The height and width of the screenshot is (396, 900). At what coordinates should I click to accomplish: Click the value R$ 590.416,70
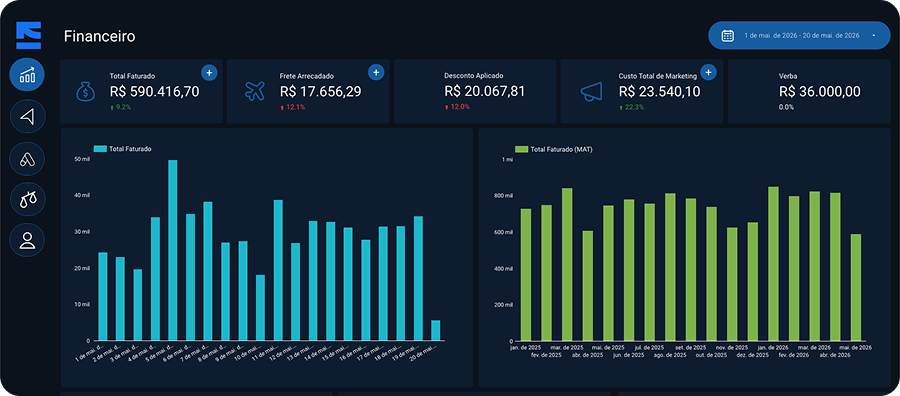[x=154, y=91]
